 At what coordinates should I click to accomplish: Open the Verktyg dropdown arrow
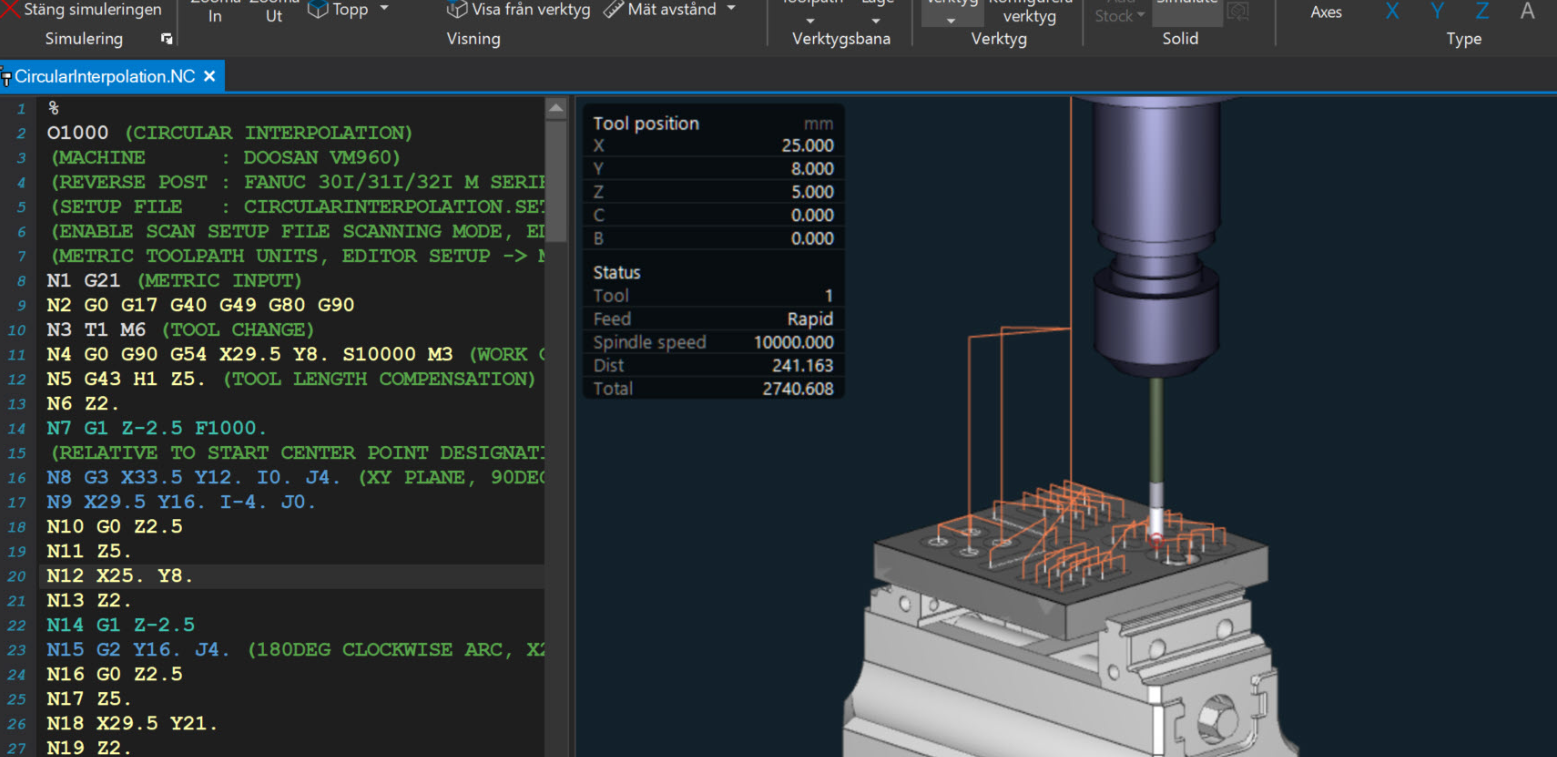click(x=951, y=21)
